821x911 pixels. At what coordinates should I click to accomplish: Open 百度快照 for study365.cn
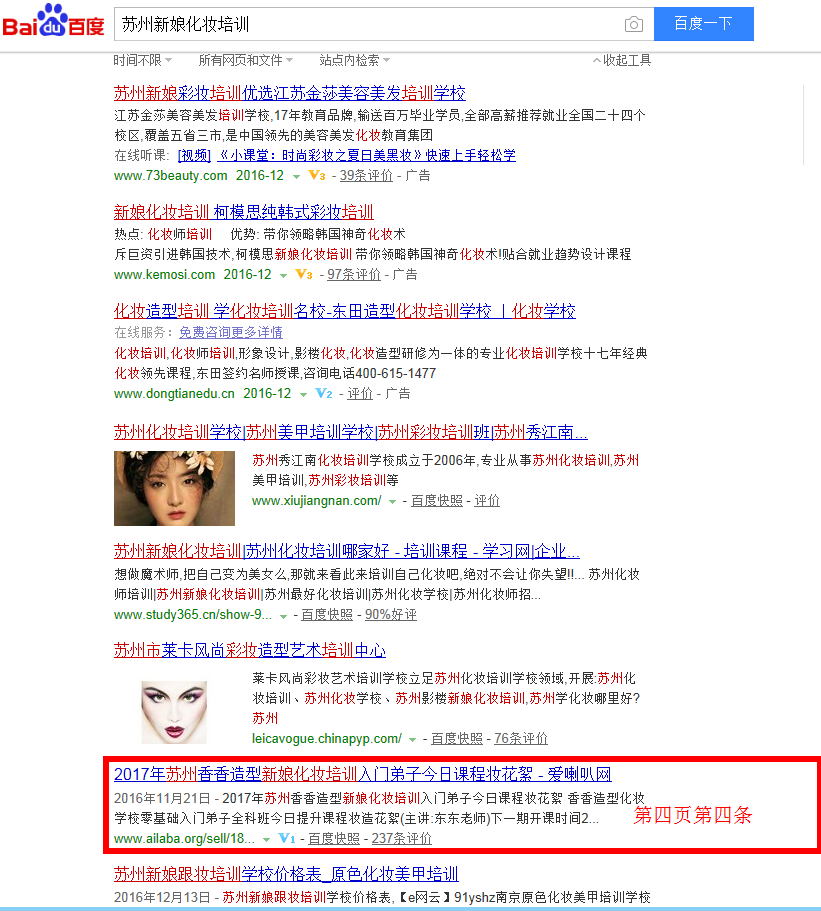click(x=327, y=615)
